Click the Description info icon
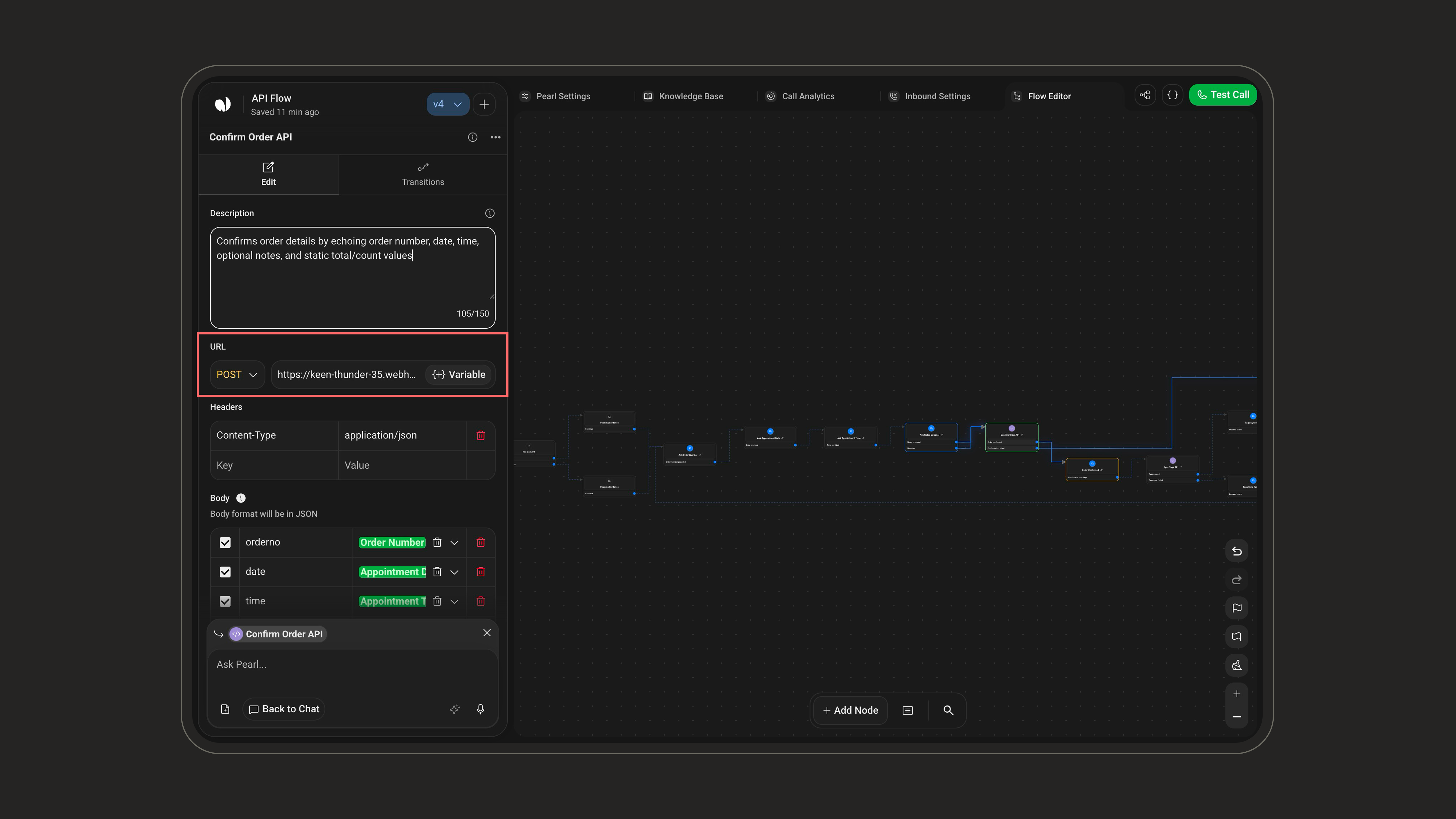 point(489,214)
